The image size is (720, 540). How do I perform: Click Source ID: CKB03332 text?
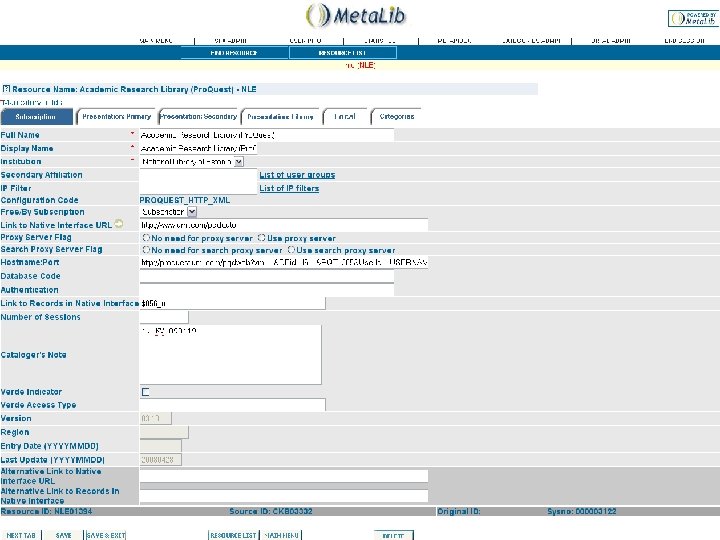[271, 511]
